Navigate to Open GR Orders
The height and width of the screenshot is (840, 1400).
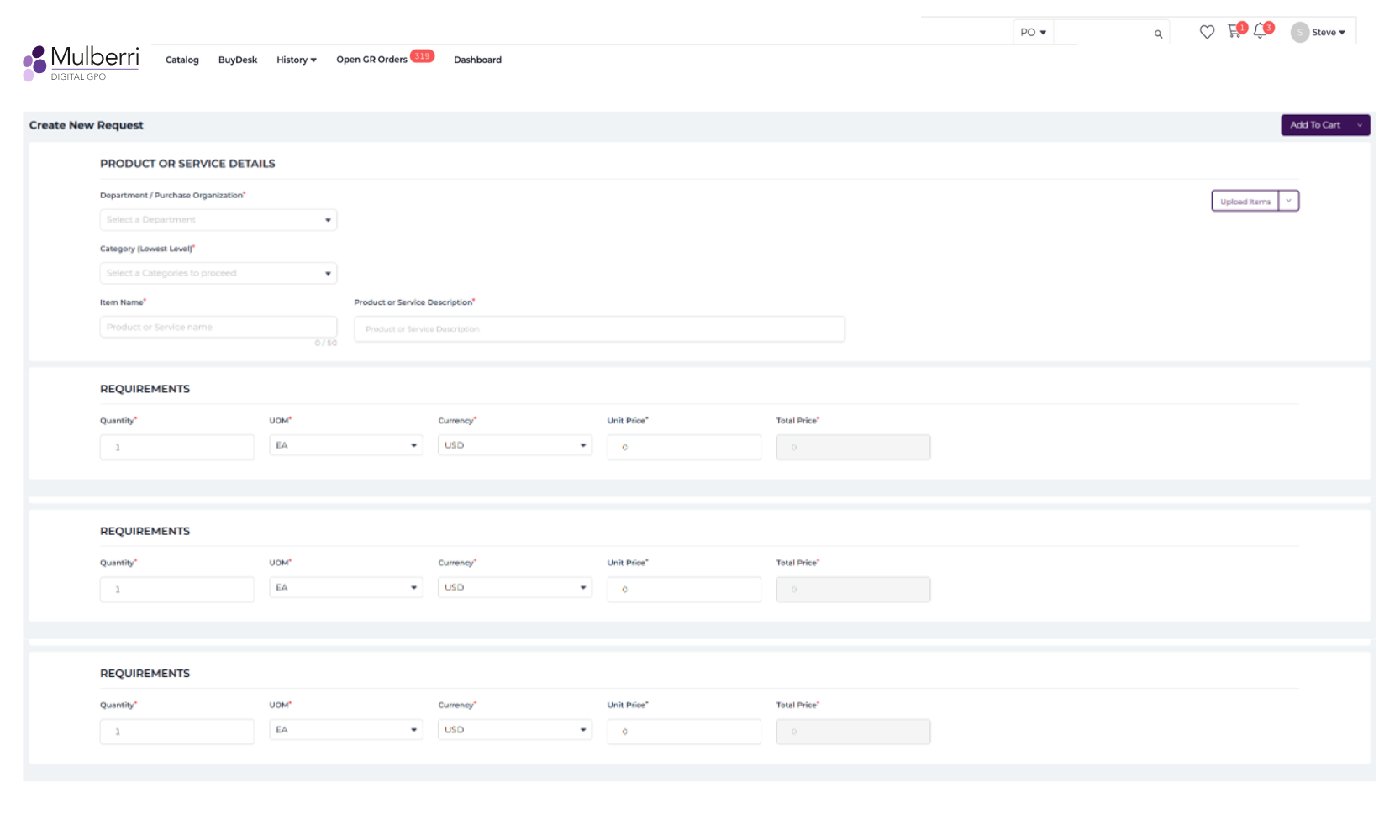click(372, 60)
